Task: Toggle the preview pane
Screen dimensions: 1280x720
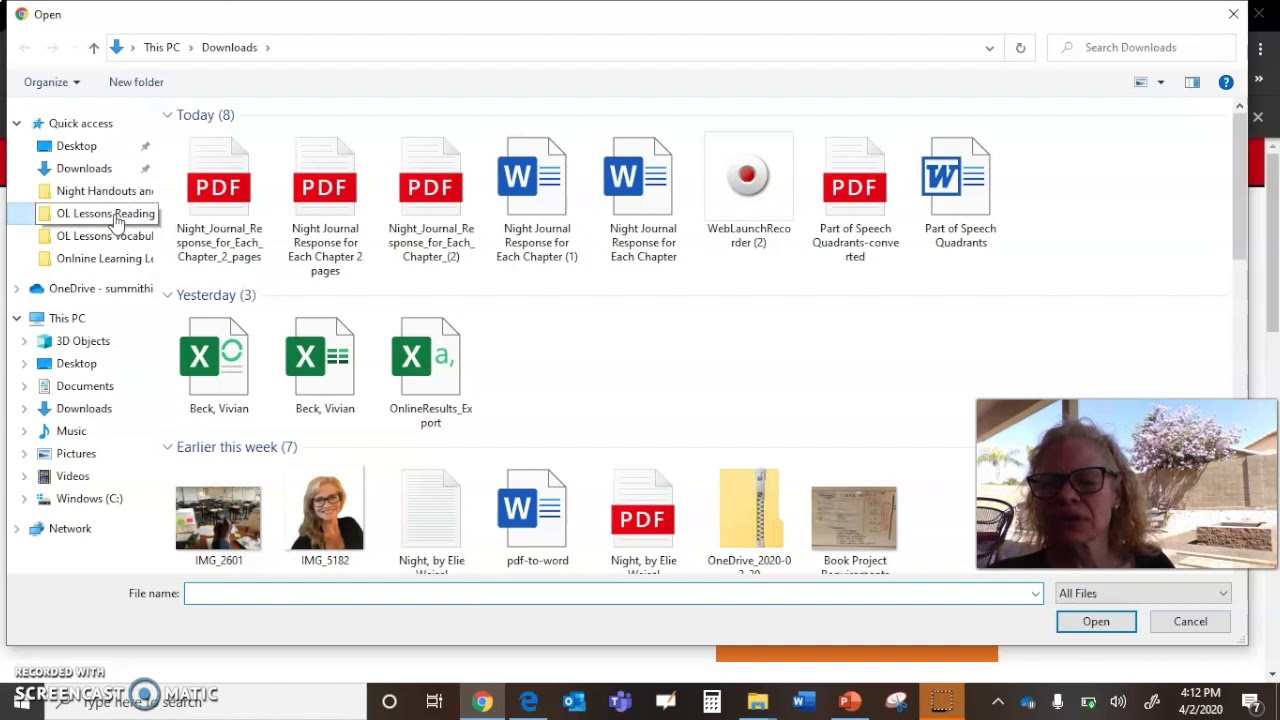Action: coord(1192,82)
